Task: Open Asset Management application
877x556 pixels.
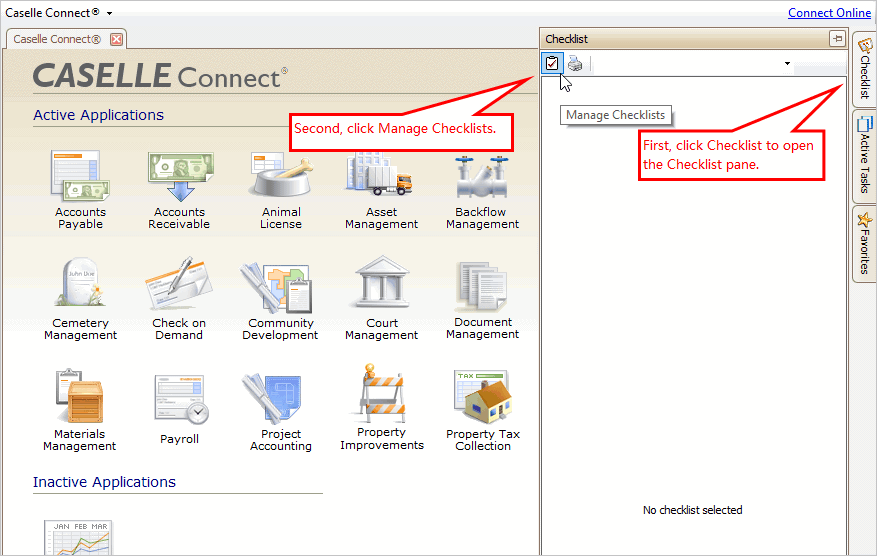Action: coord(381,190)
